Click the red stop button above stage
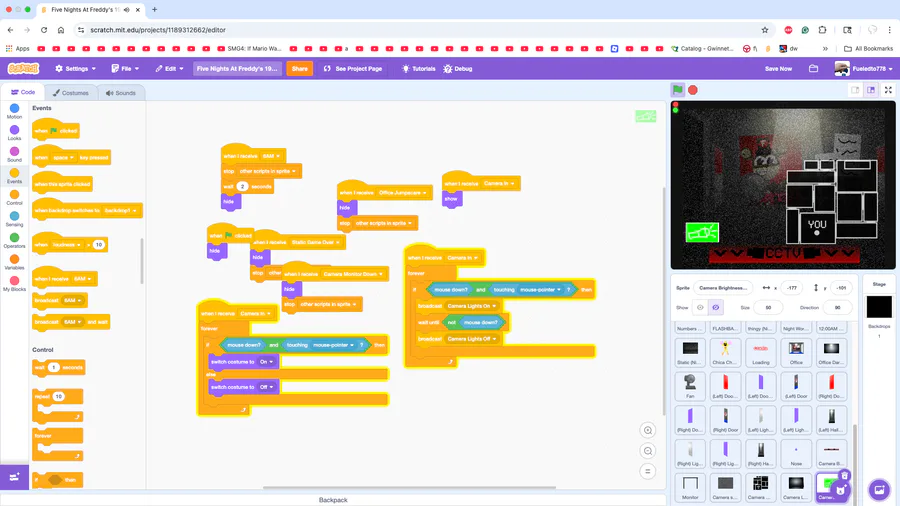The height and width of the screenshot is (506, 900). [x=693, y=89]
